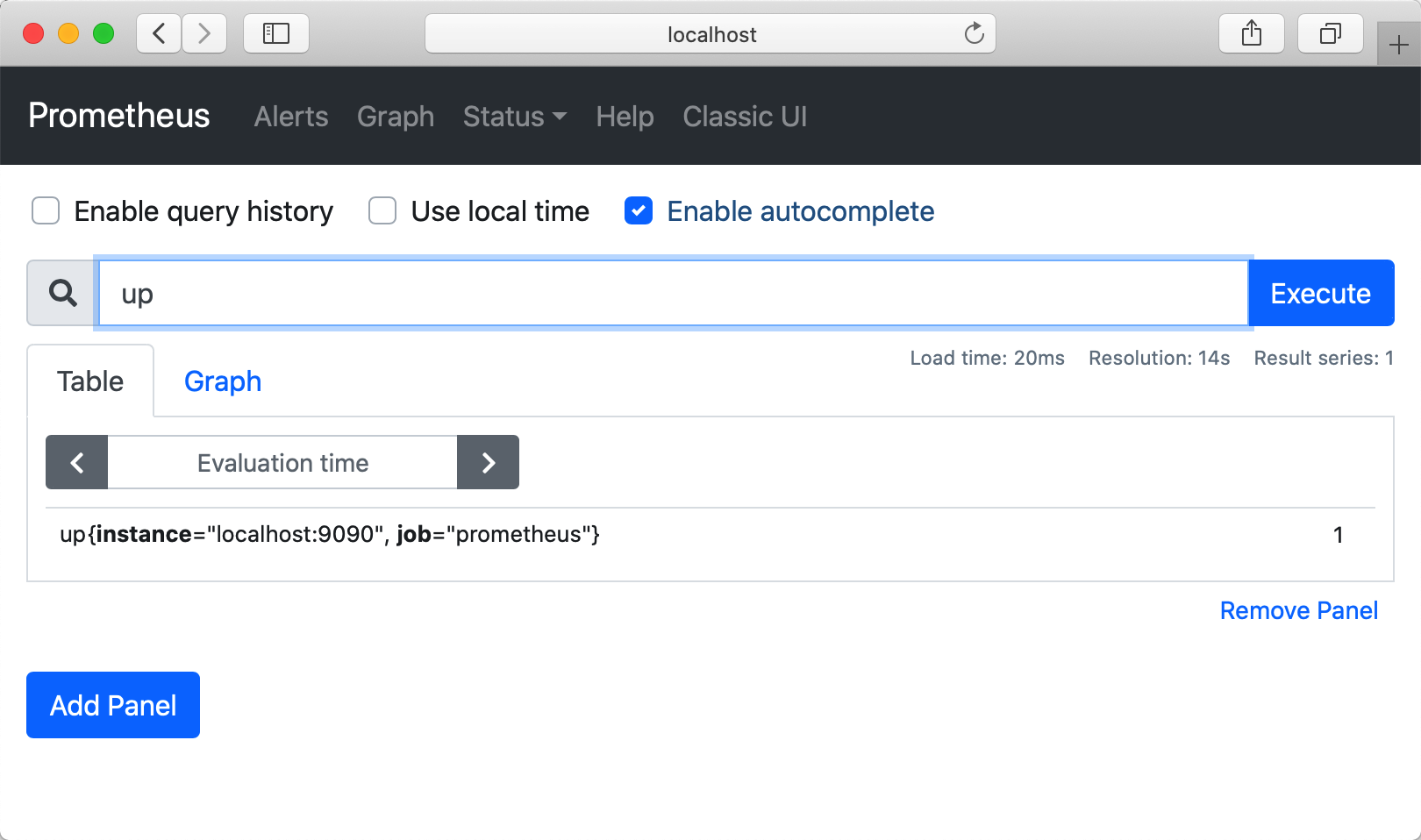Image resolution: width=1421 pixels, height=840 pixels.
Task: Switch to Classic UI
Action: pos(745,117)
